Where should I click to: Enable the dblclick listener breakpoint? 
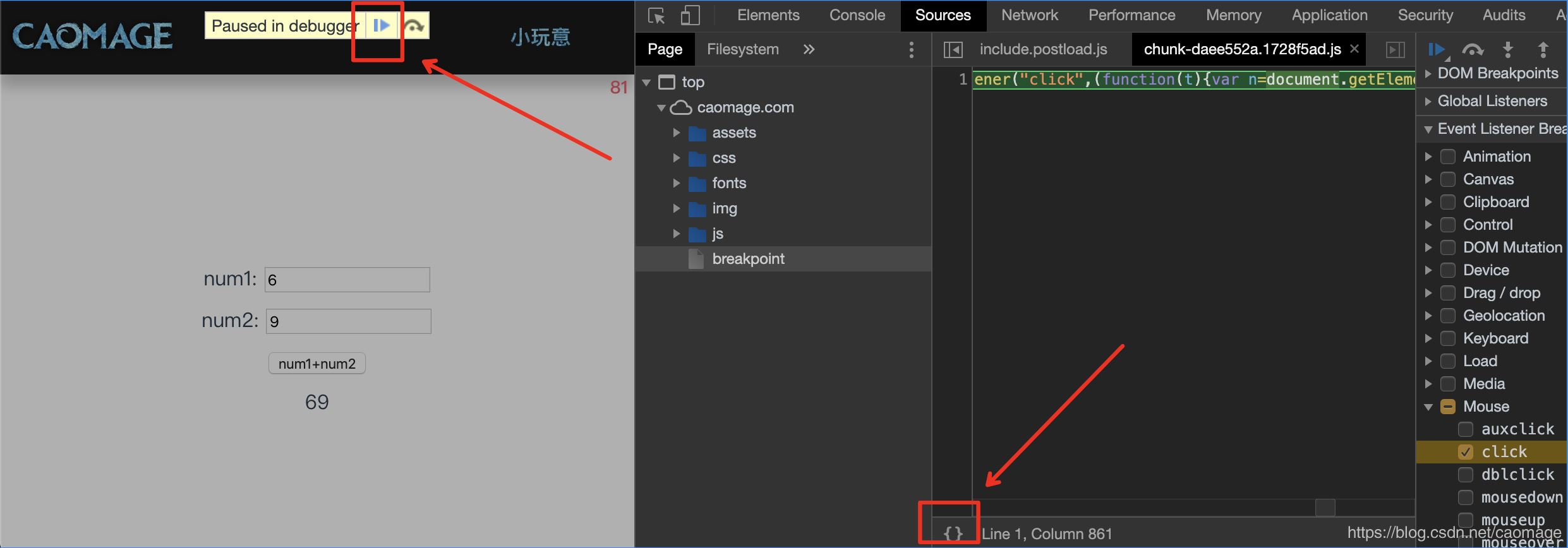(1466, 475)
